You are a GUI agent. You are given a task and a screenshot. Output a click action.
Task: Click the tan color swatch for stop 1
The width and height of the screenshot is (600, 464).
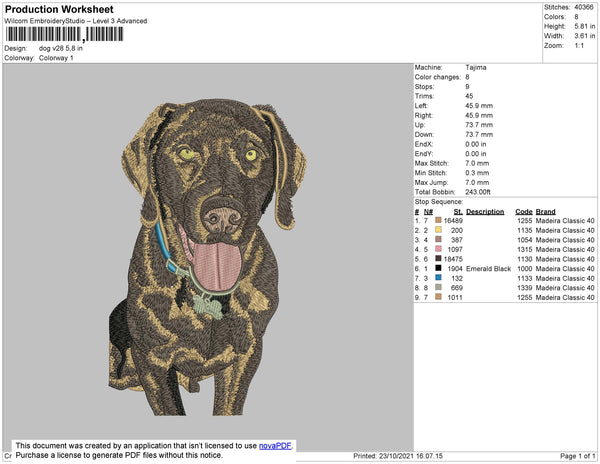pyautogui.click(x=438, y=220)
